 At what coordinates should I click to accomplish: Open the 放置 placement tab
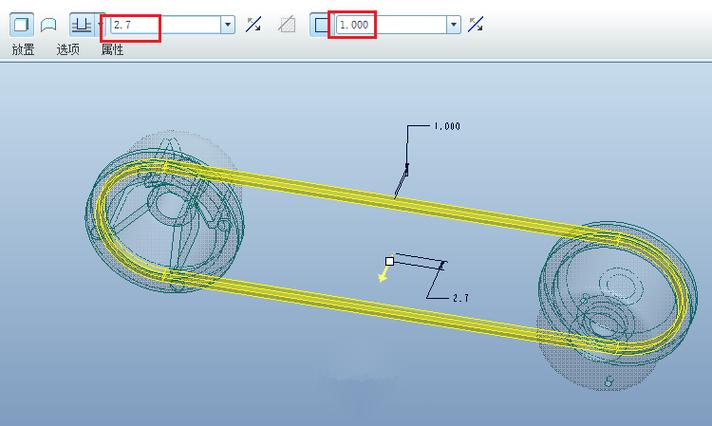[x=22, y=49]
